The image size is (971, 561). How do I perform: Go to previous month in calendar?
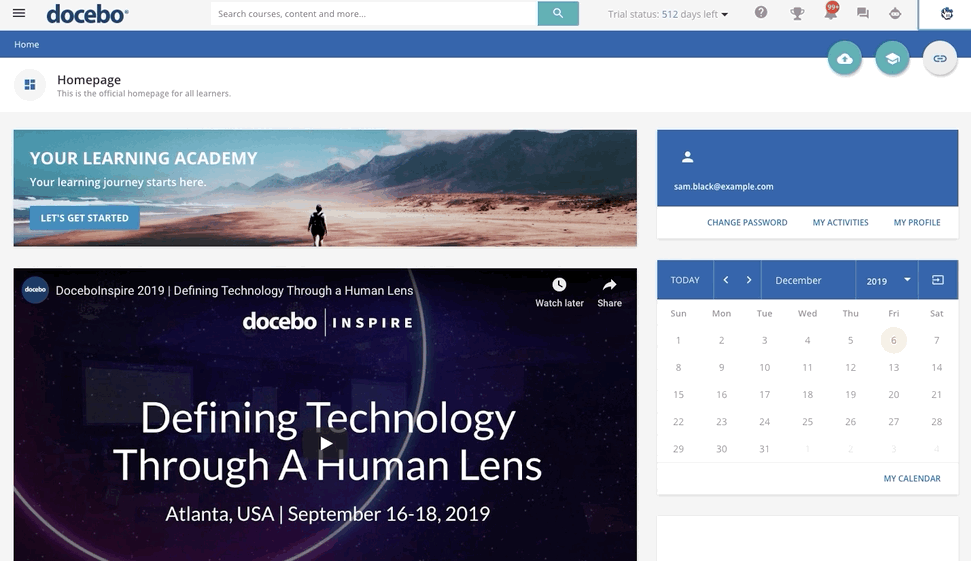(726, 280)
